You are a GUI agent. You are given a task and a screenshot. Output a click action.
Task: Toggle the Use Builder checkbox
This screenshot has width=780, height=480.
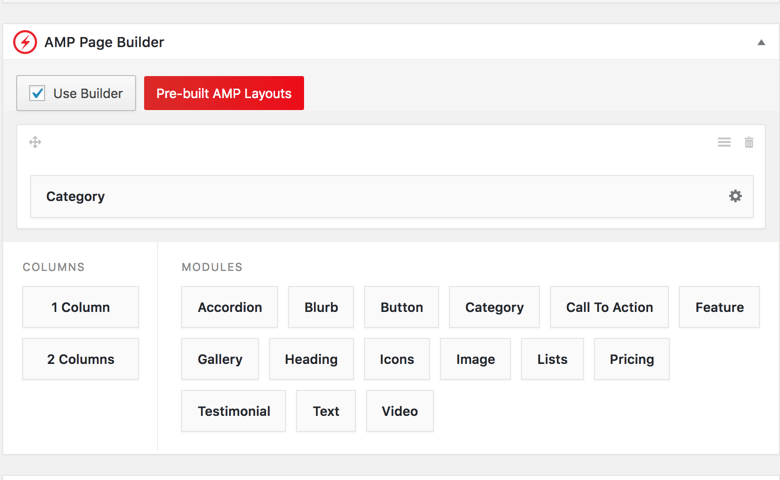[x=37, y=93]
